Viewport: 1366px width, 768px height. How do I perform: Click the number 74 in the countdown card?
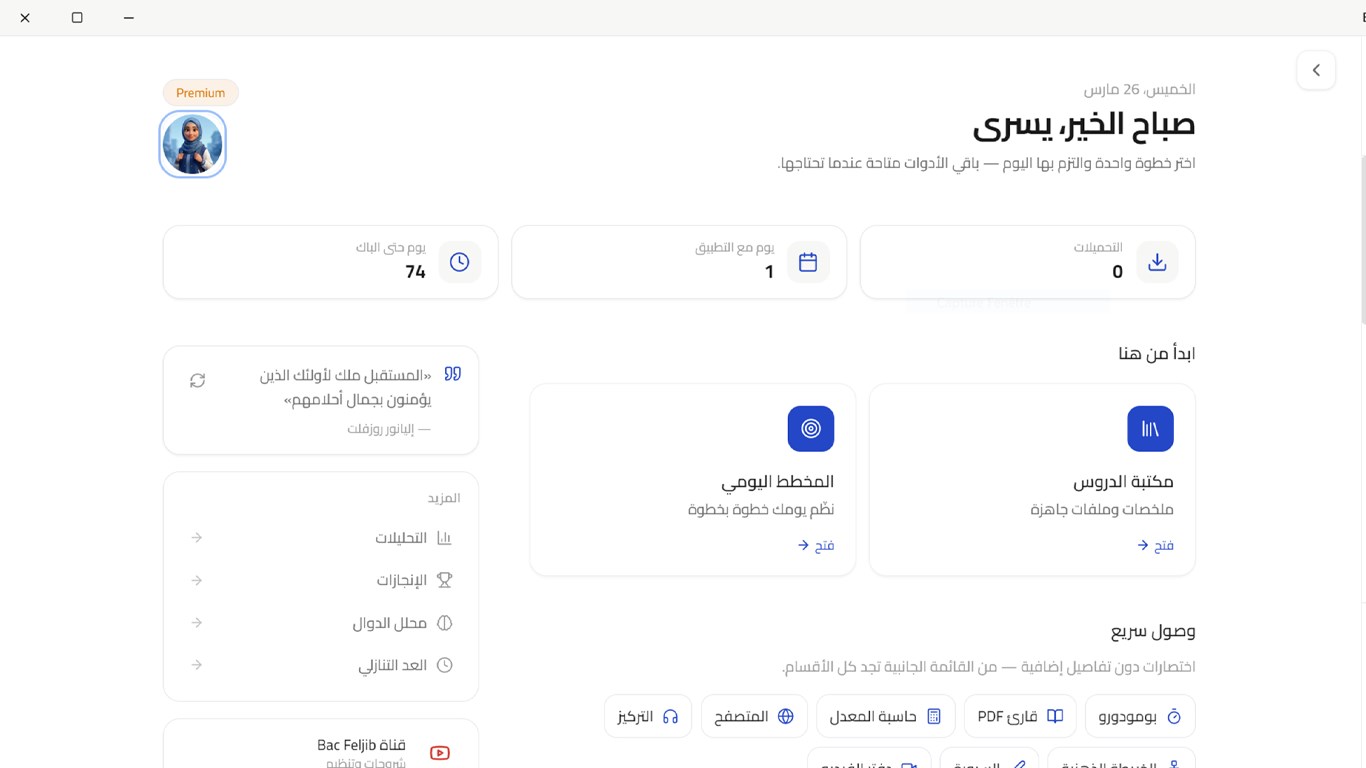416,272
